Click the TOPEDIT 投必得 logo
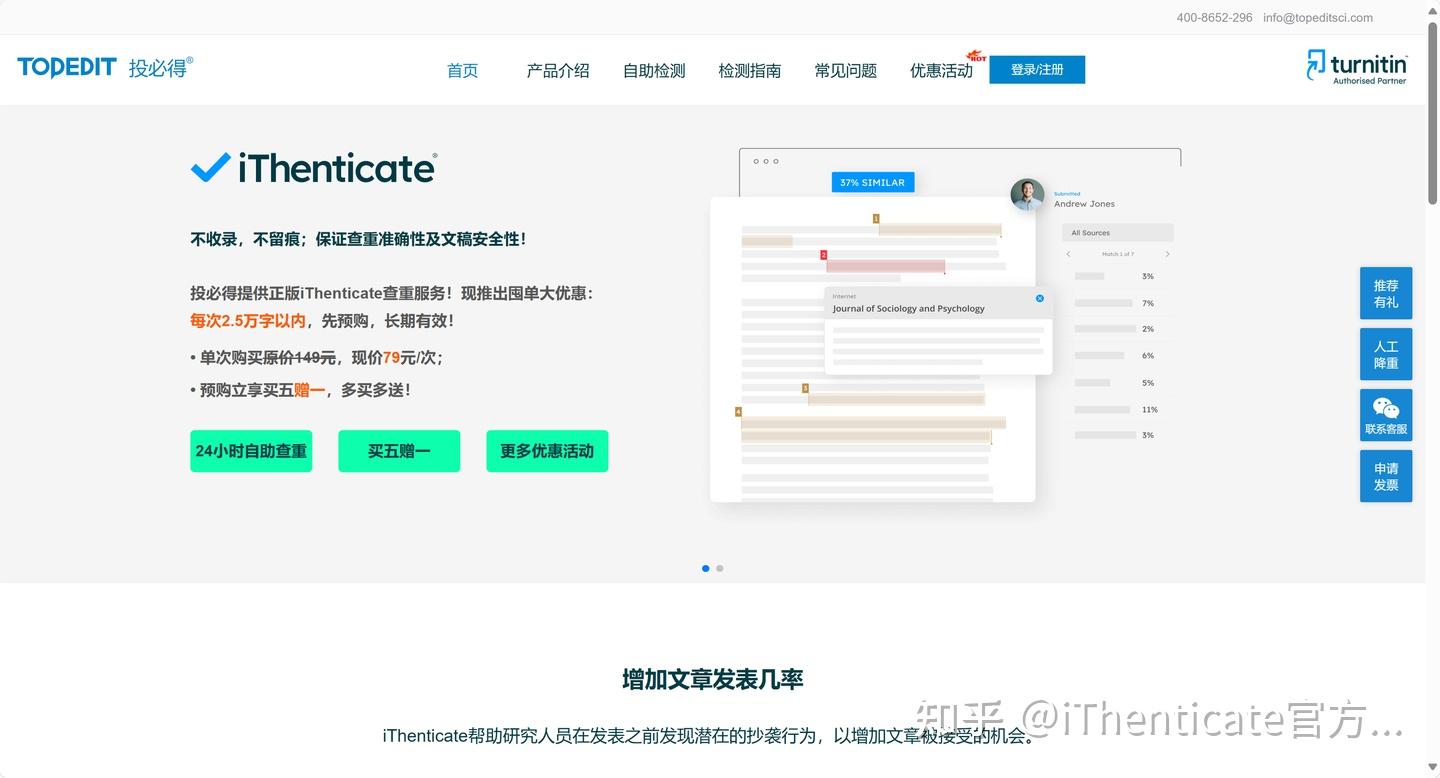The height and width of the screenshot is (778, 1440). (104, 67)
